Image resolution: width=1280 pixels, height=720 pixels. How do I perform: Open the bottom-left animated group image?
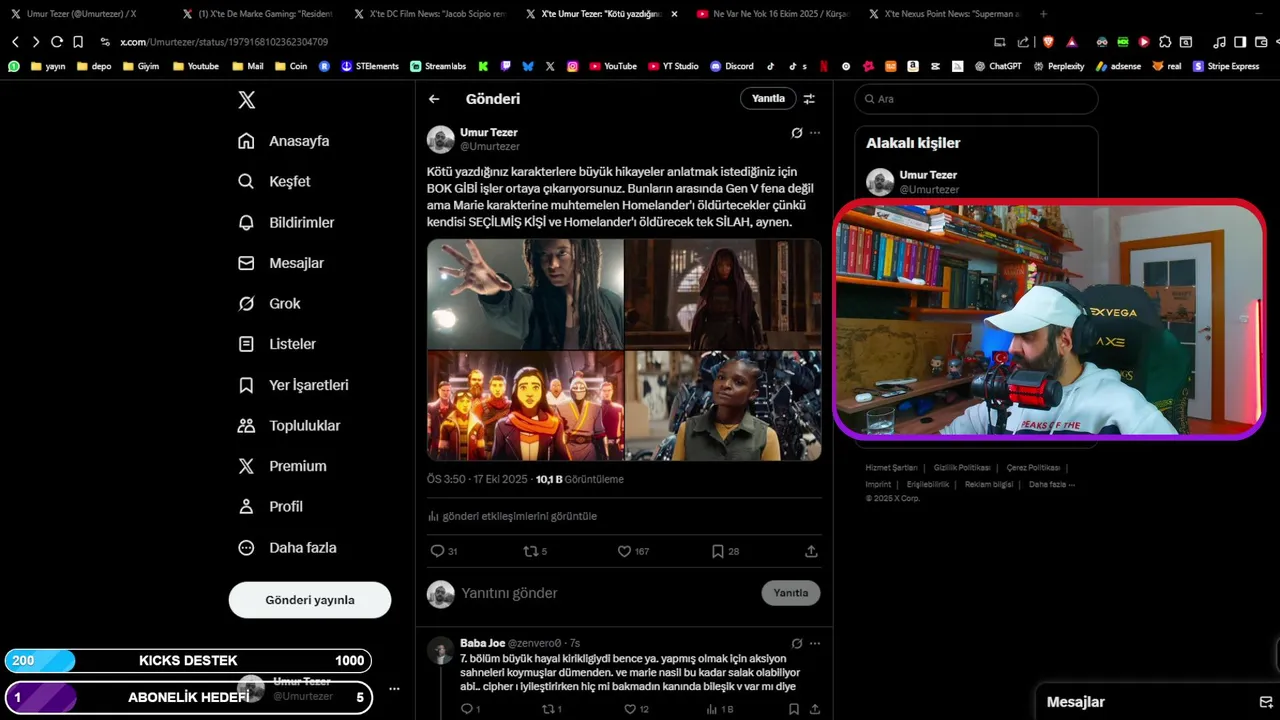525,406
